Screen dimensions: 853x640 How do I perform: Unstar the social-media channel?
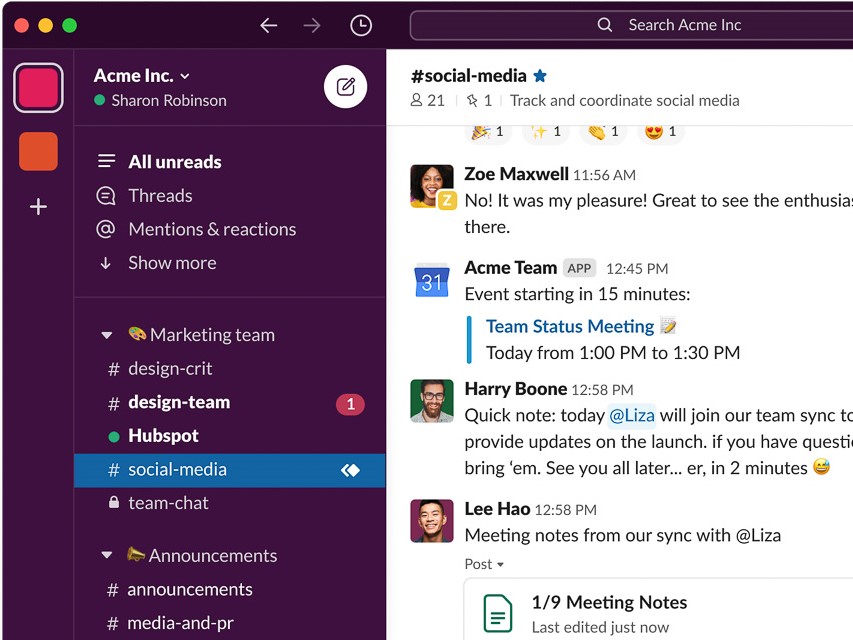pos(539,74)
